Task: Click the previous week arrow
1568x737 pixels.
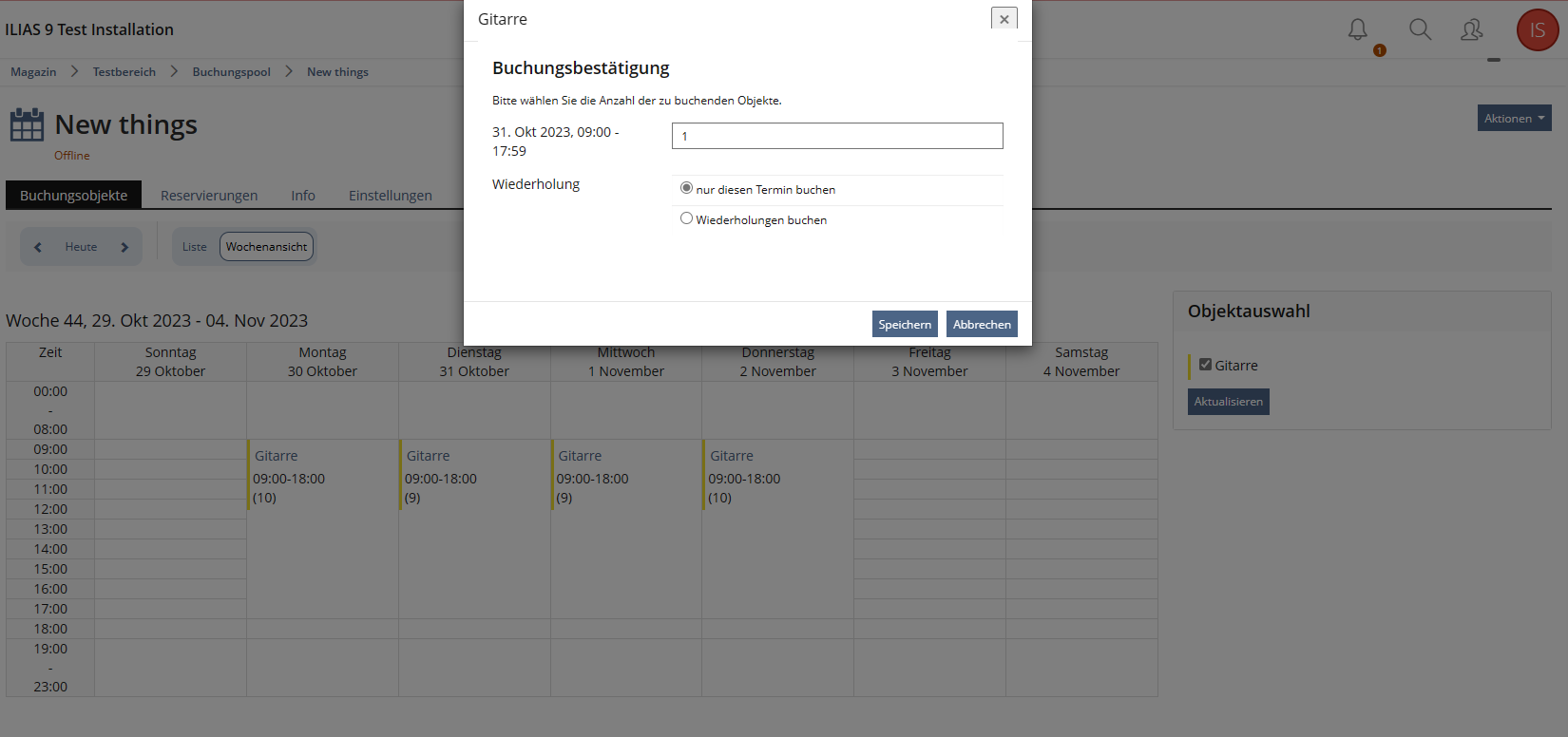Action: click(38, 247)
